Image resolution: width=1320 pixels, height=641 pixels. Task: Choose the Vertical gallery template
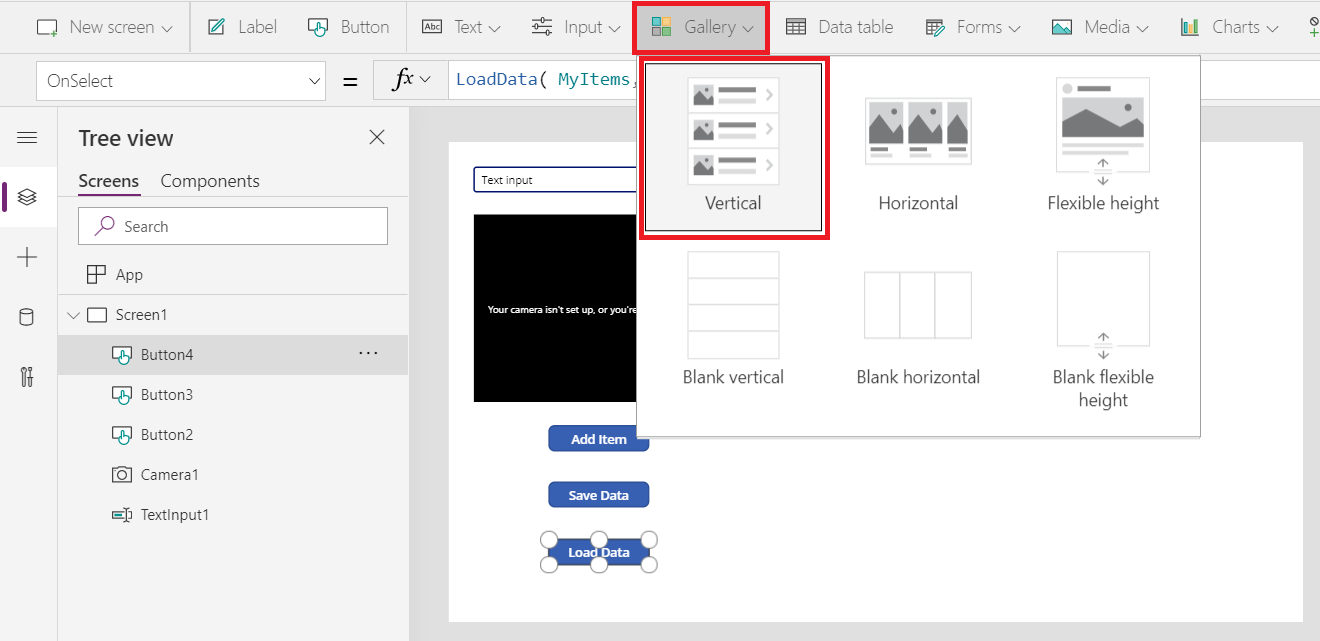click(x=733, y=148)
